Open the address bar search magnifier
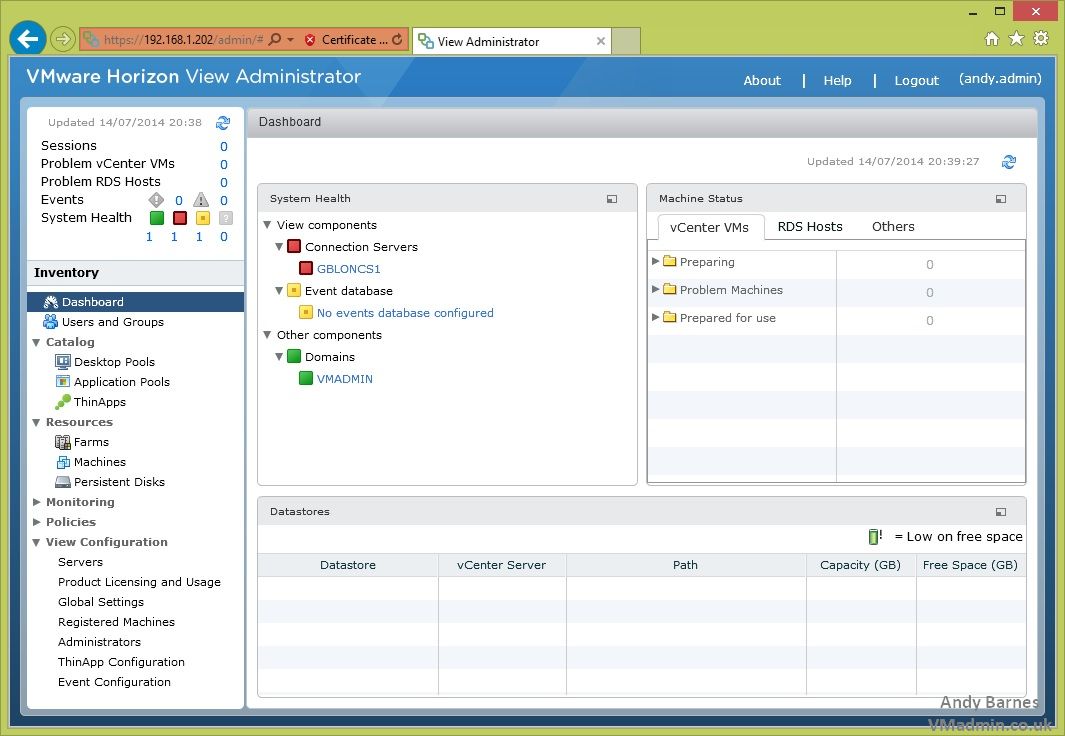 [275, 39]
